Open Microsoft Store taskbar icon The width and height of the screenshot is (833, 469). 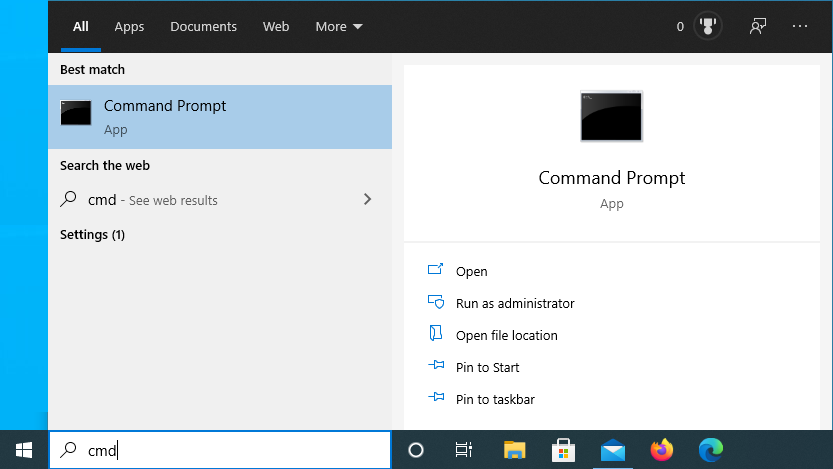[563, 450]
